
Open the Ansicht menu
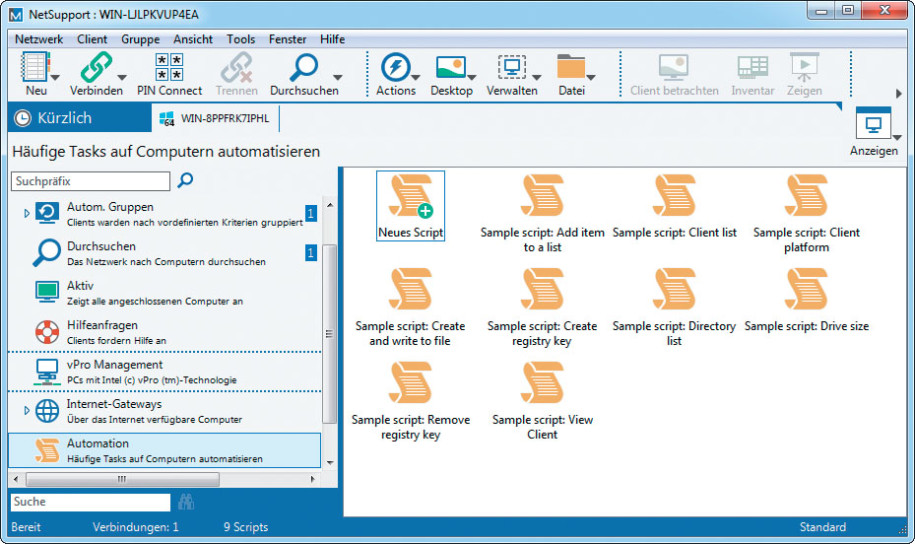tap(193, 39)
